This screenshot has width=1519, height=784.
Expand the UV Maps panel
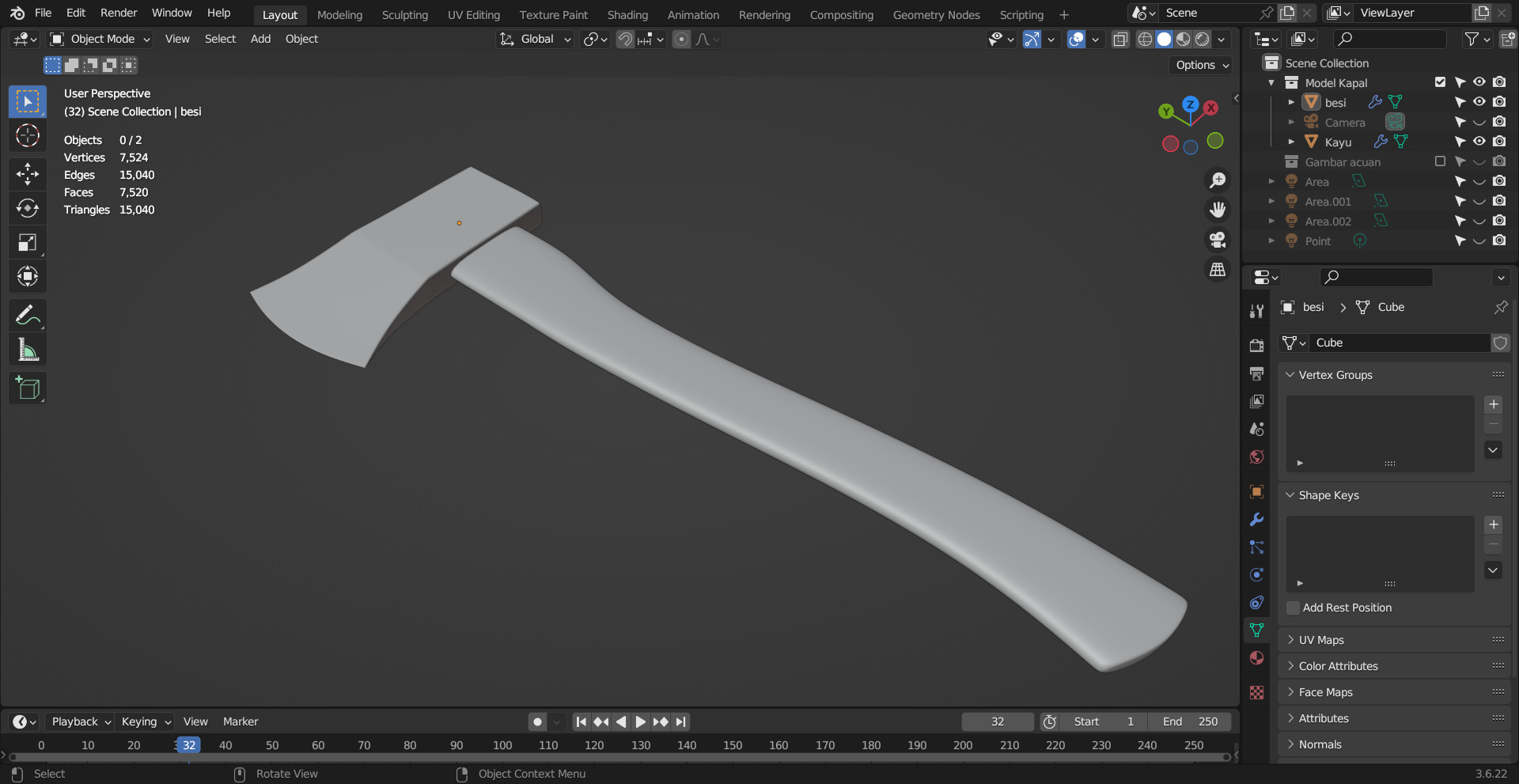[1395, 640]
